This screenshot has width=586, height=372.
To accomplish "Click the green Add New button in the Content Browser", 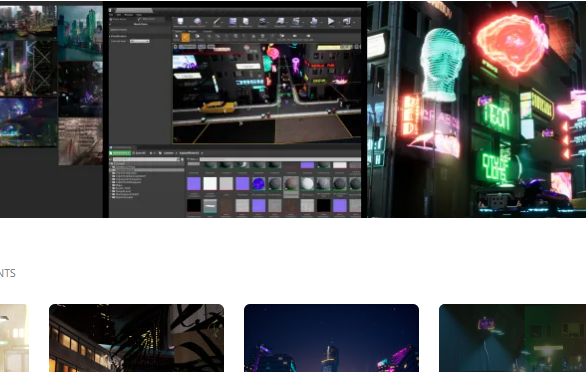I will click(120, 153).
